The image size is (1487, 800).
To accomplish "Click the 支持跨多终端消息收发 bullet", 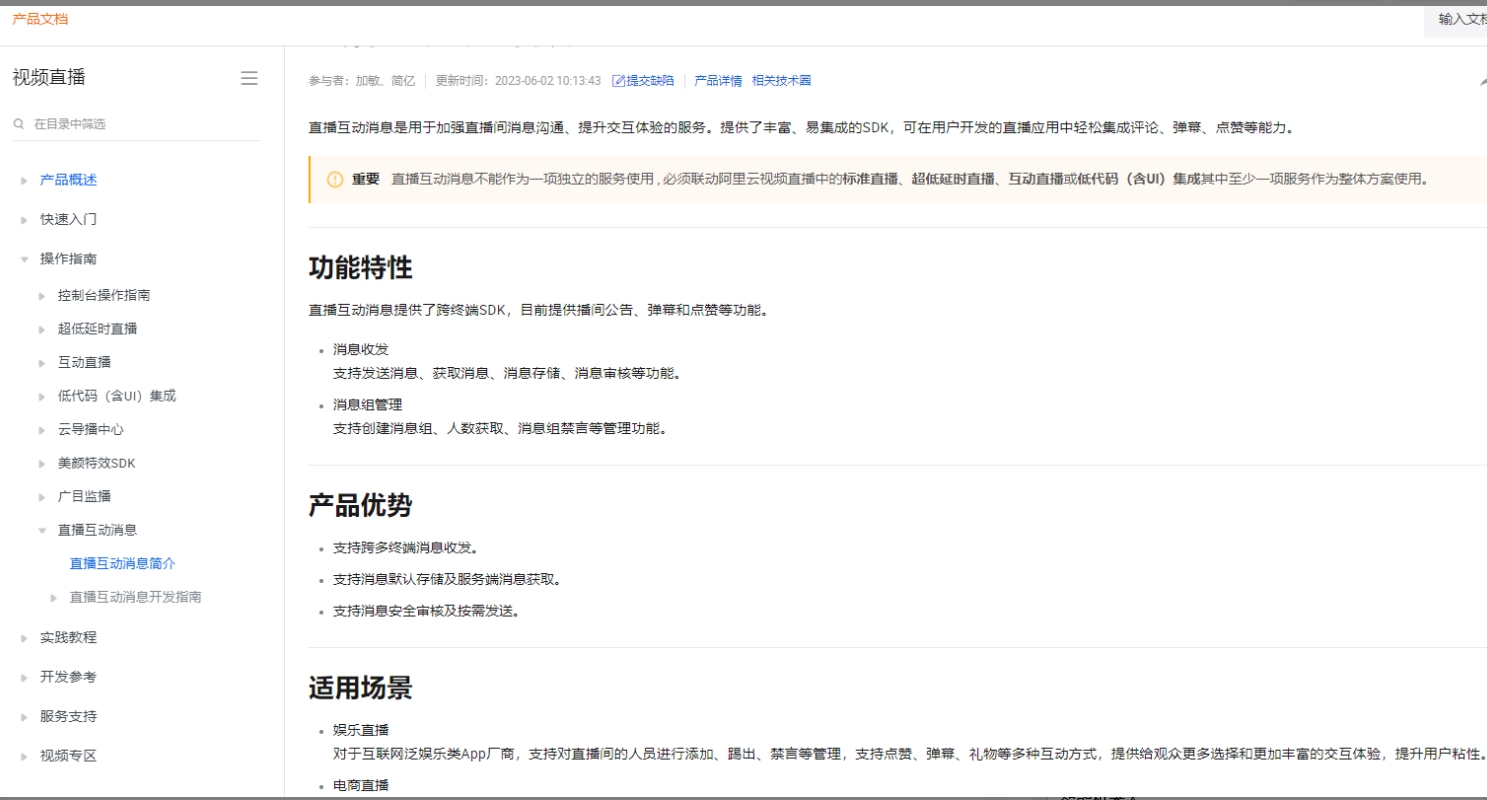I will point(405,548).
